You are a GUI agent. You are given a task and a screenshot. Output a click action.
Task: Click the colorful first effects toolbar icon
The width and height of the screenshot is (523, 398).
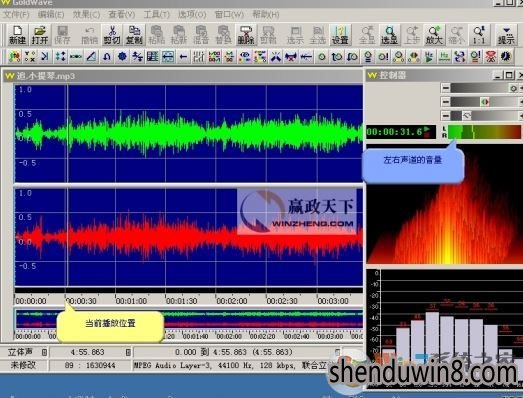tap(14, 57)
